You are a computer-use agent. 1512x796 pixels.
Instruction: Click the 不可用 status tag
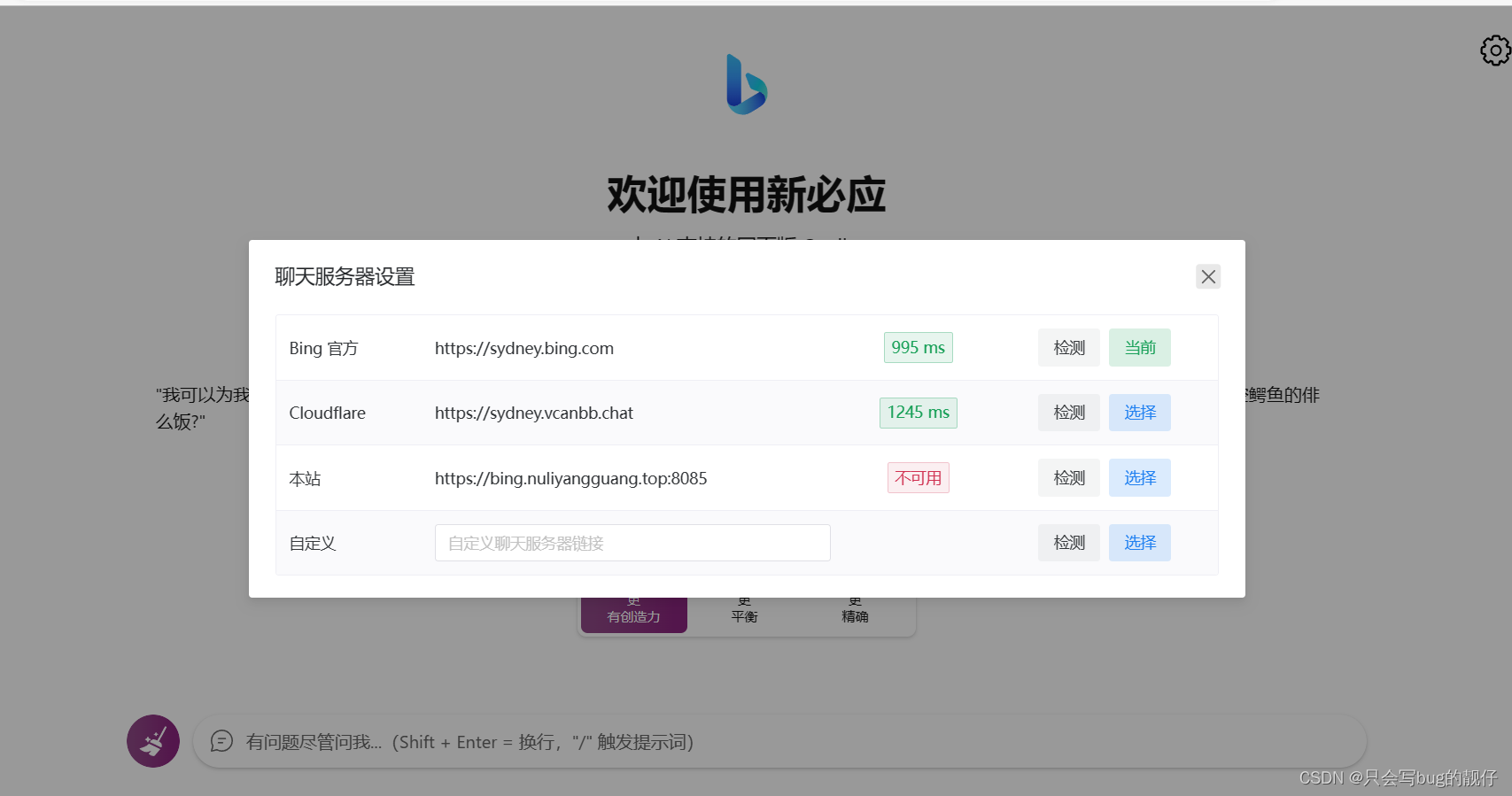pos(919,478)
